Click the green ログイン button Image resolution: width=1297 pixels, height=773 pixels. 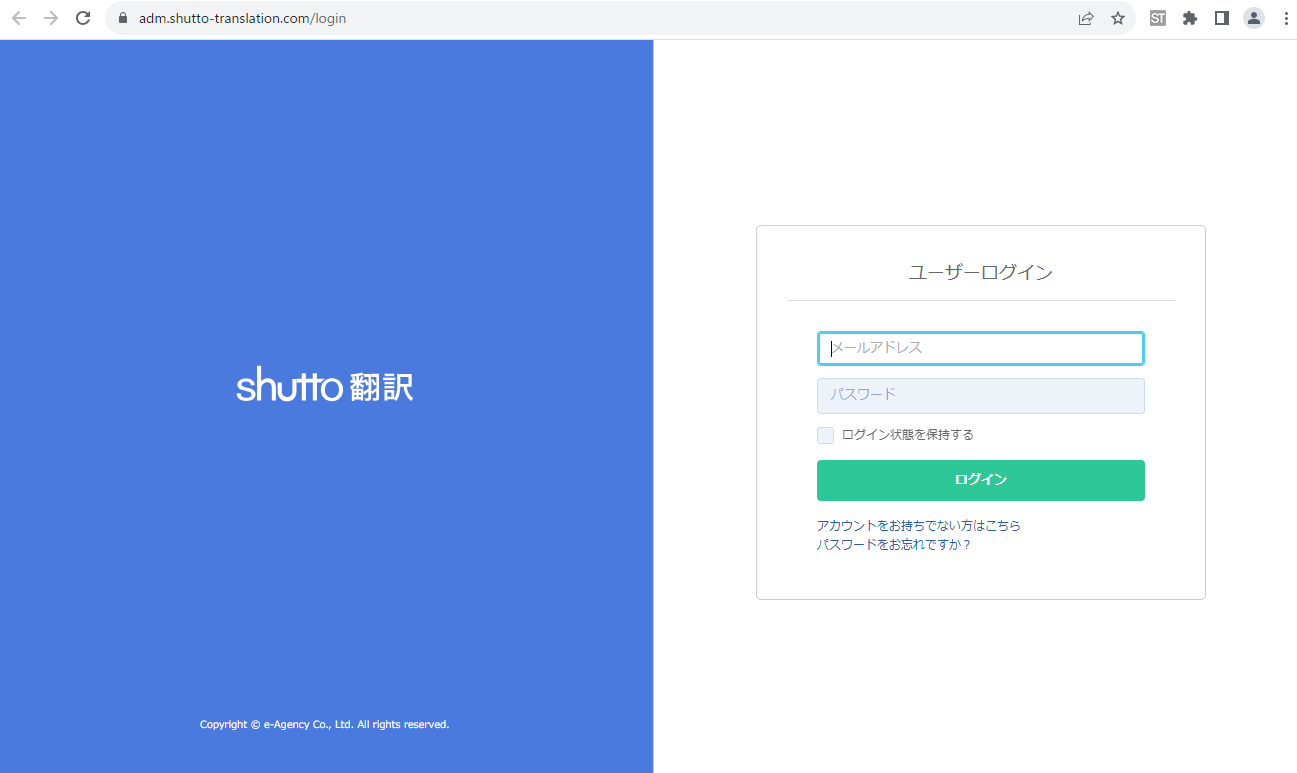click(x=980, y=480)
